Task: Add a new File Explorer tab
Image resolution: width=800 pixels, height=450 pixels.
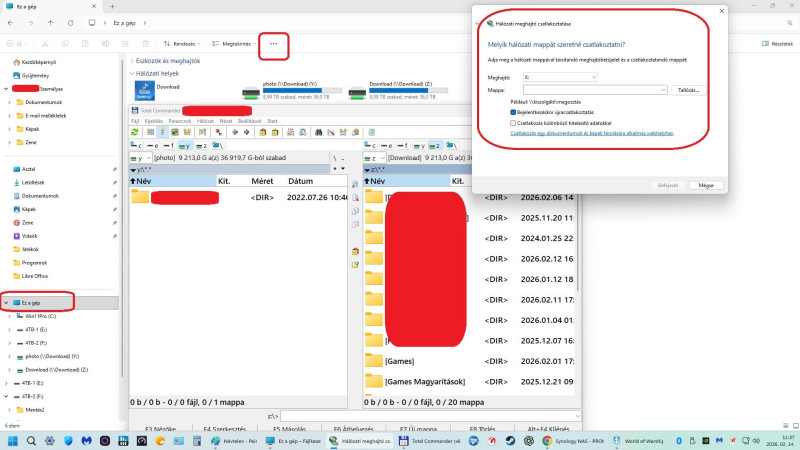Action: coord(112,7)
